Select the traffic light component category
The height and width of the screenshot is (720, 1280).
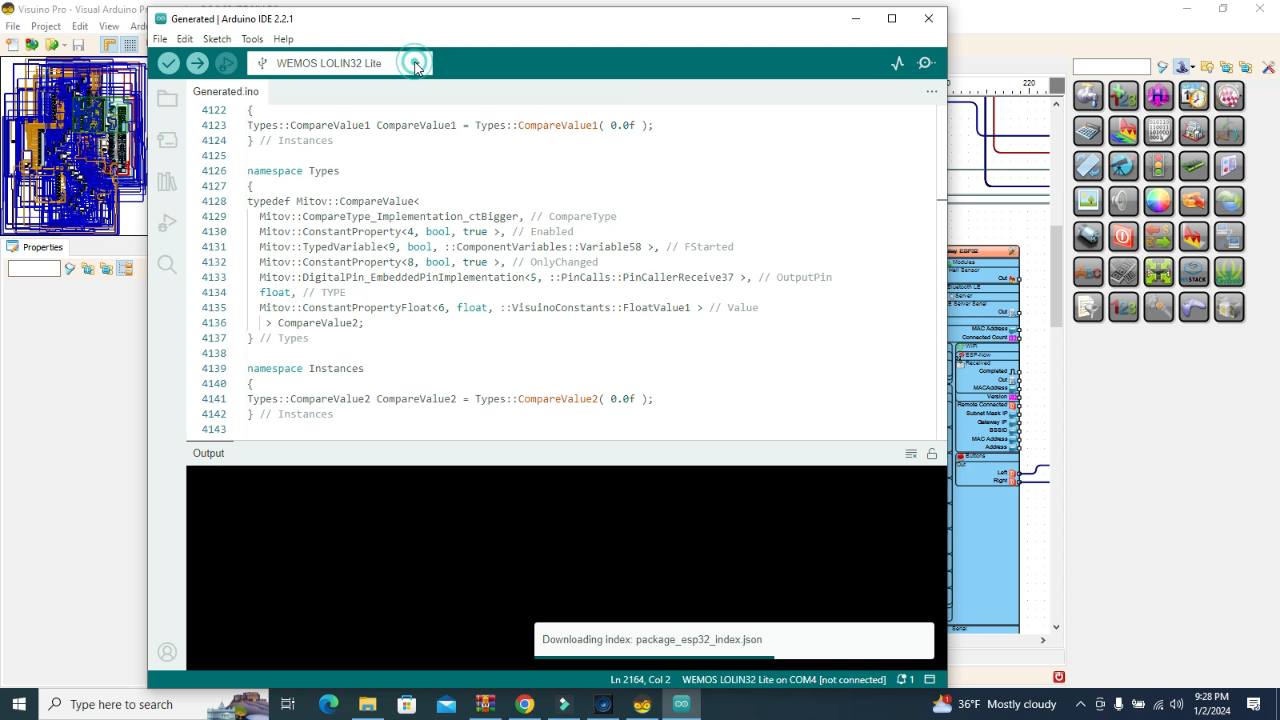tap(1158, 165)
